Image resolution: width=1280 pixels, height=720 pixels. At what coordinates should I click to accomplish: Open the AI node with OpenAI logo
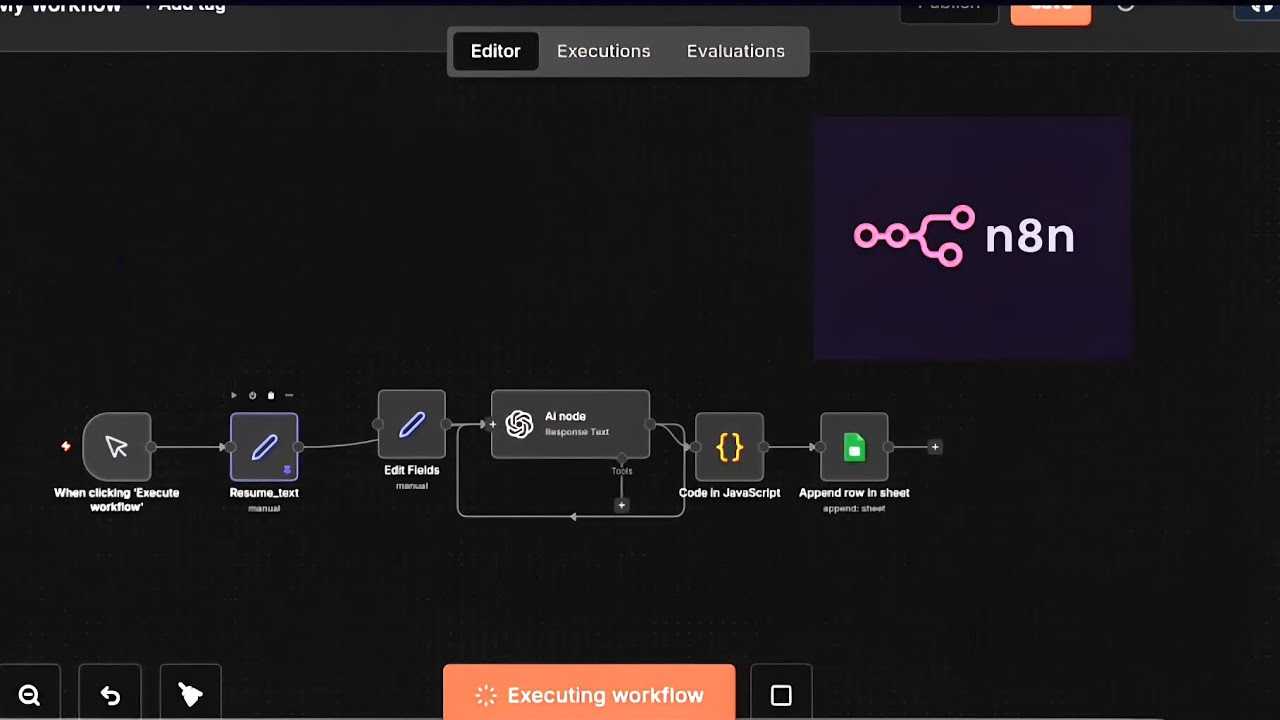point(570,424)
